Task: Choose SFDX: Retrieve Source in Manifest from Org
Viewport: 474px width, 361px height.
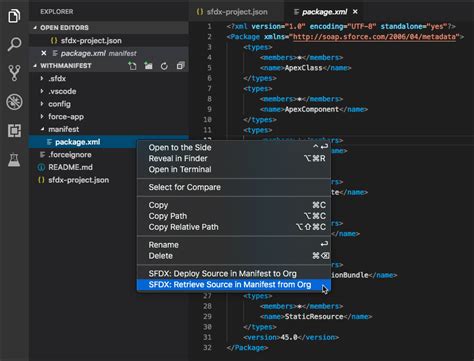Action: click(x=234, y=284)
